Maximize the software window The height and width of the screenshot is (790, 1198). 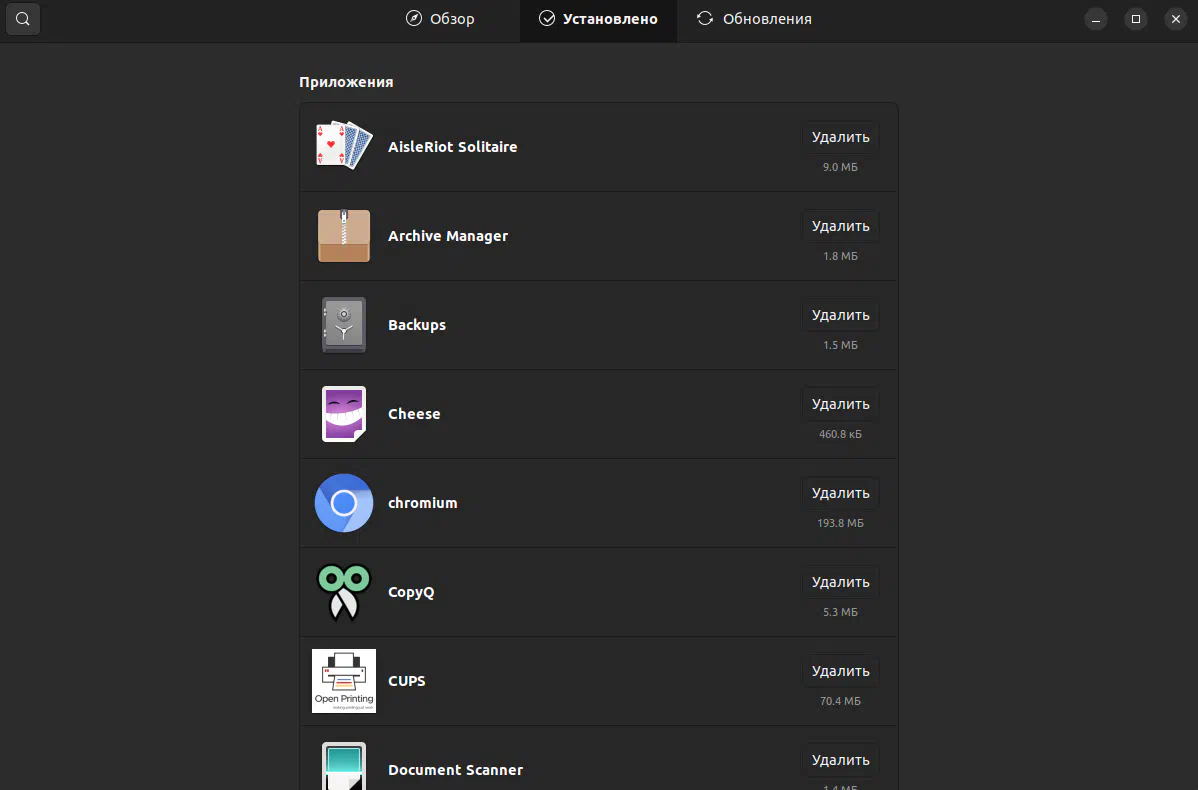tap(1135, 19)
